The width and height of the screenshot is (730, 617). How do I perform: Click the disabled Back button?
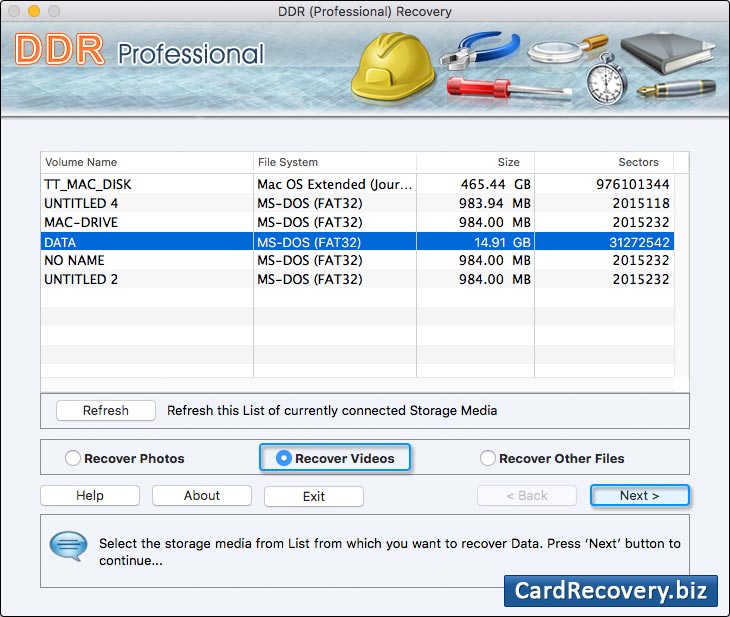(x=527, y=495)
